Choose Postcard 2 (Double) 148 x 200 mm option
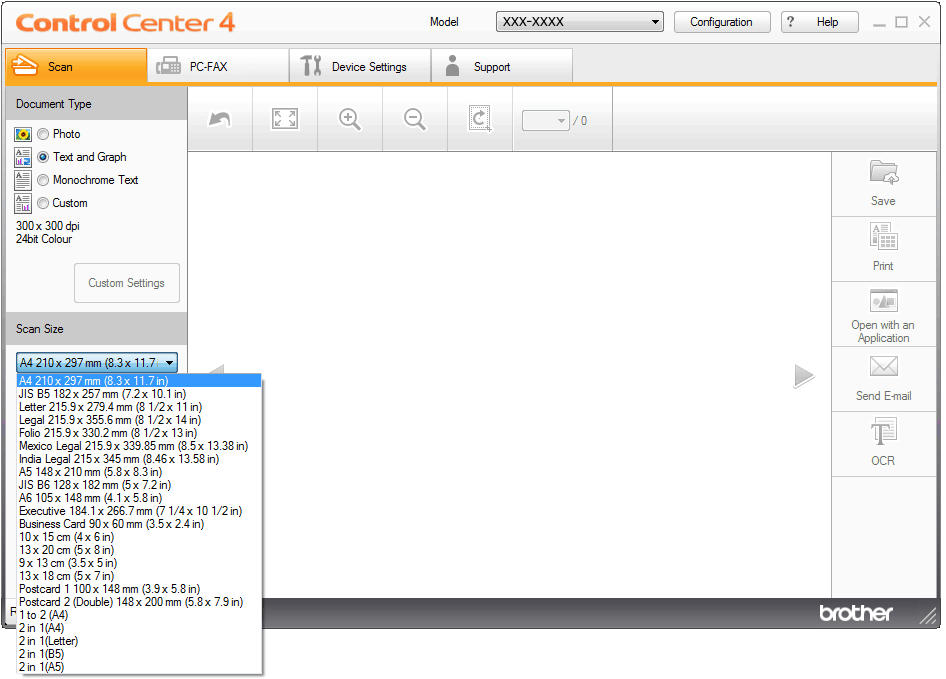Viewport: 946px width, 679px height. (139, 602)
